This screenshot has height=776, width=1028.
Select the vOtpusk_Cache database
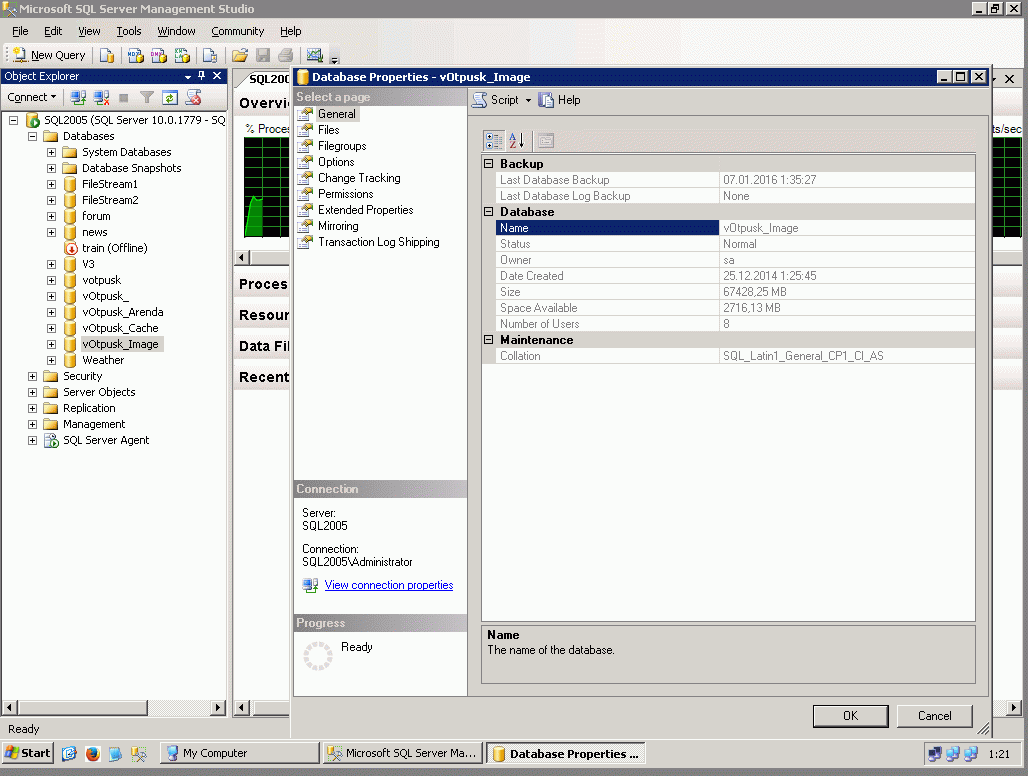(x=120, y=328)
